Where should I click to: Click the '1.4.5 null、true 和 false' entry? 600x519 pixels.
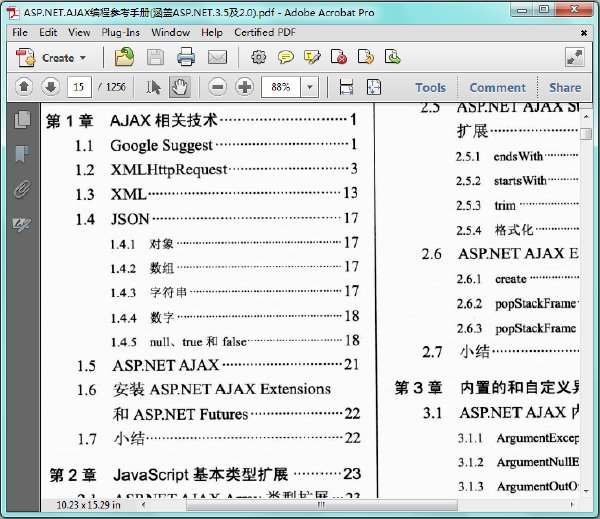pyautogui.click(x=235, y=341)
